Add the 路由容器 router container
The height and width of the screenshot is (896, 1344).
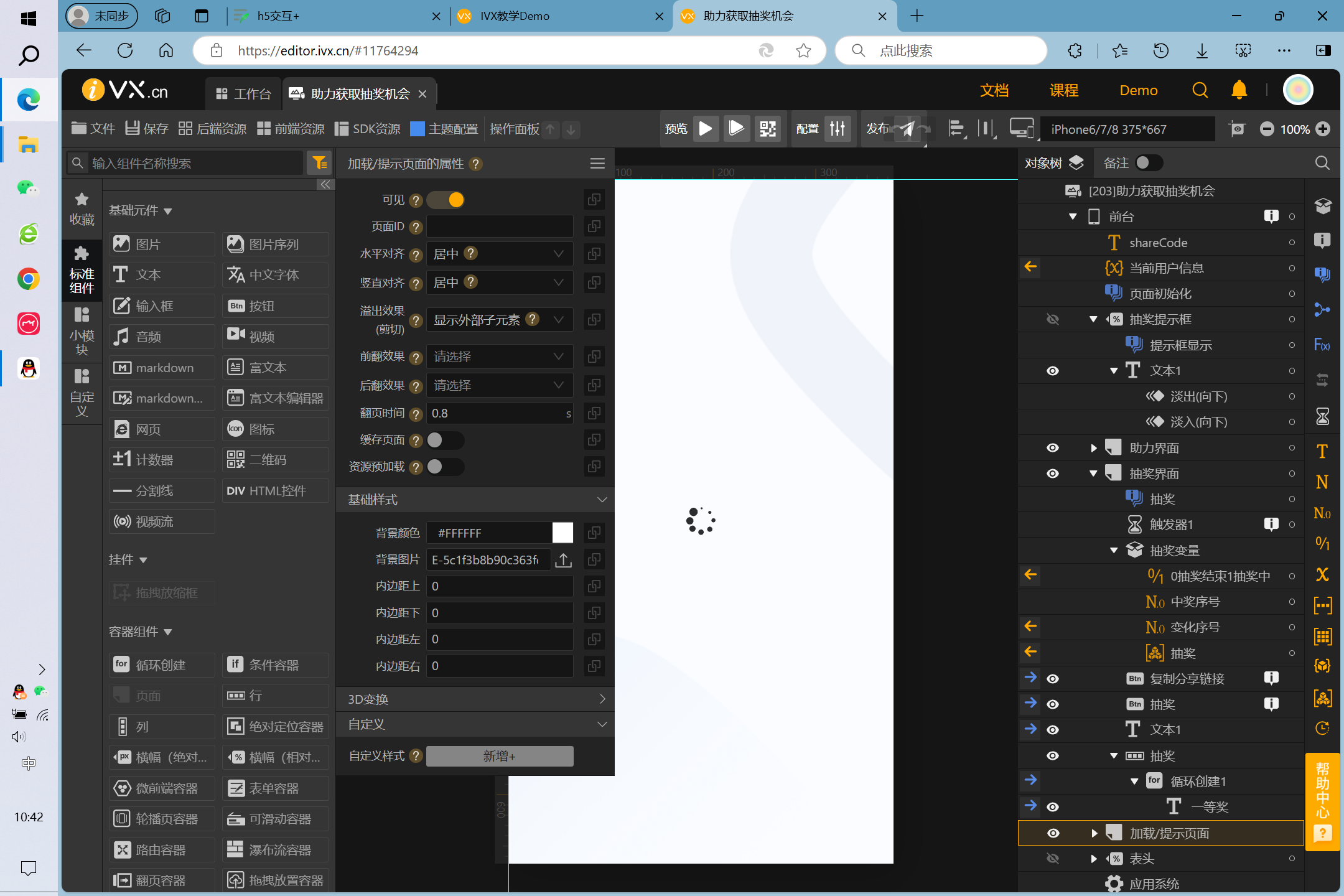pyautogui.click(x=162, y=850)
